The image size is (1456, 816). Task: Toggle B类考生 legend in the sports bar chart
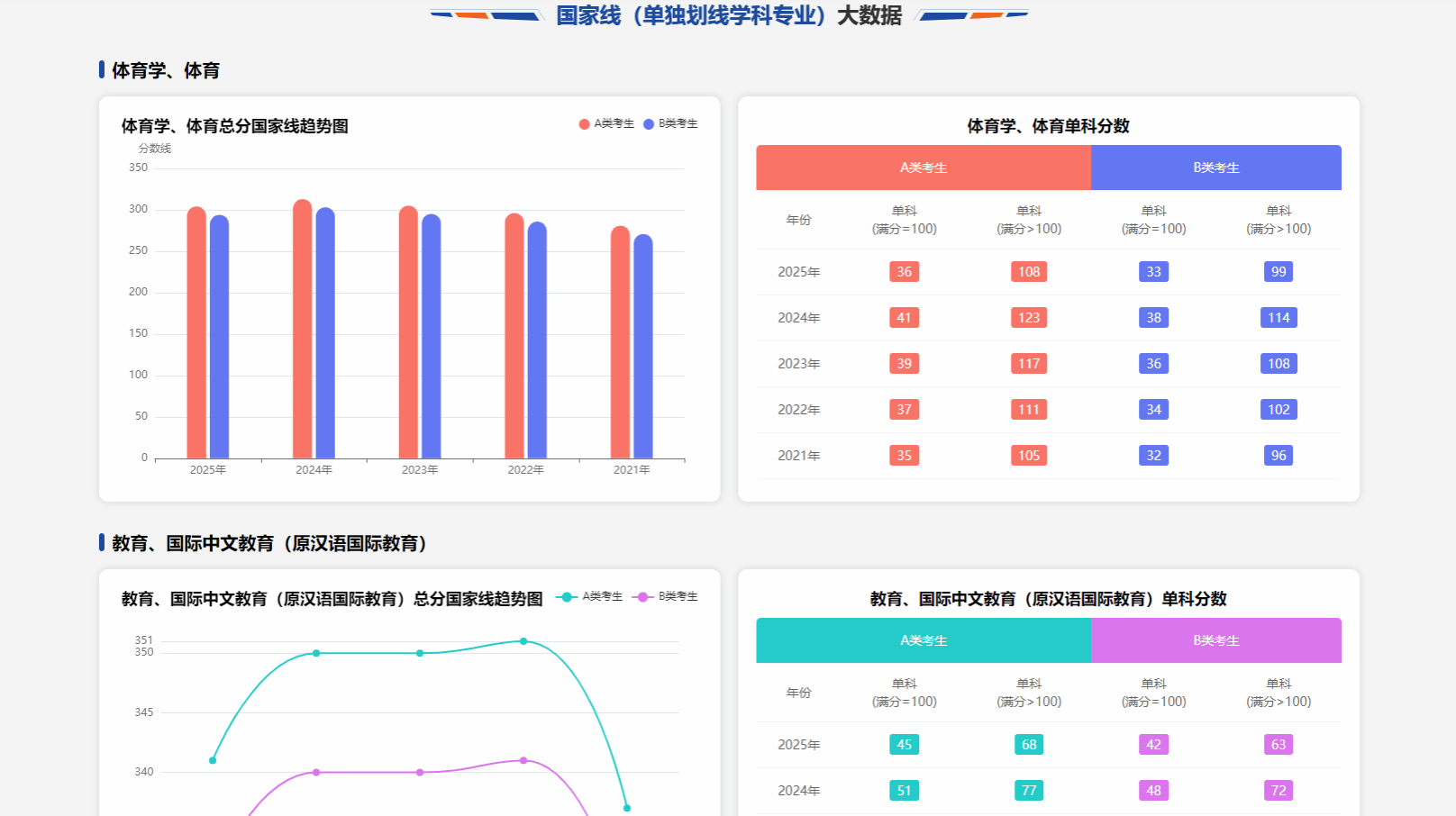(x=670, y=123)
